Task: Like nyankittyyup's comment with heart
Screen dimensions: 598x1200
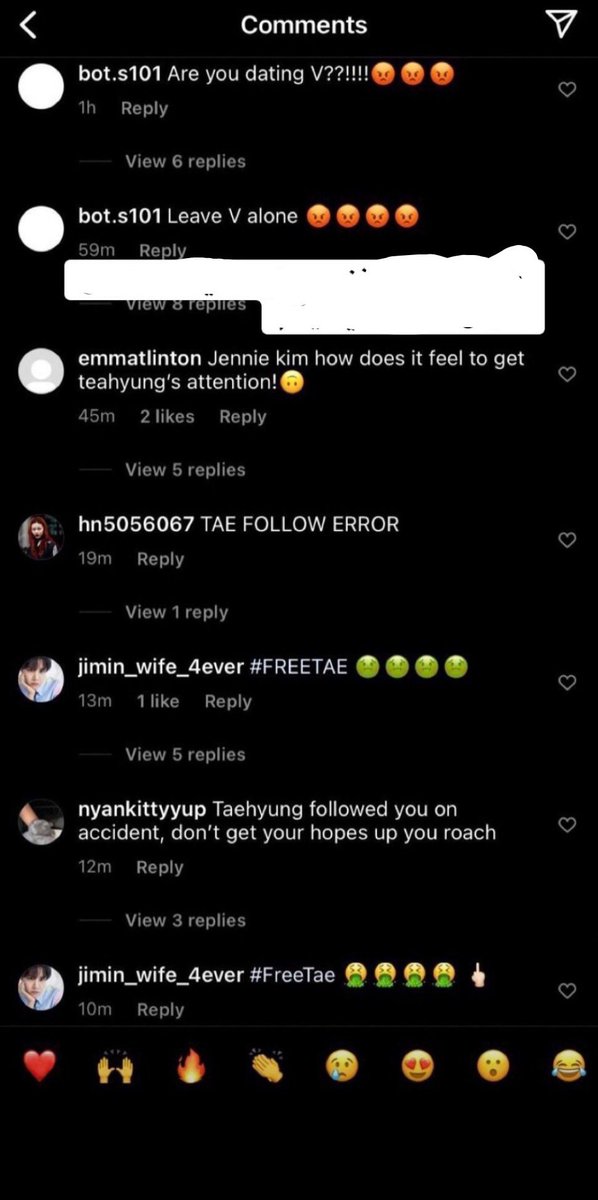Action: [x=567, y=825]
